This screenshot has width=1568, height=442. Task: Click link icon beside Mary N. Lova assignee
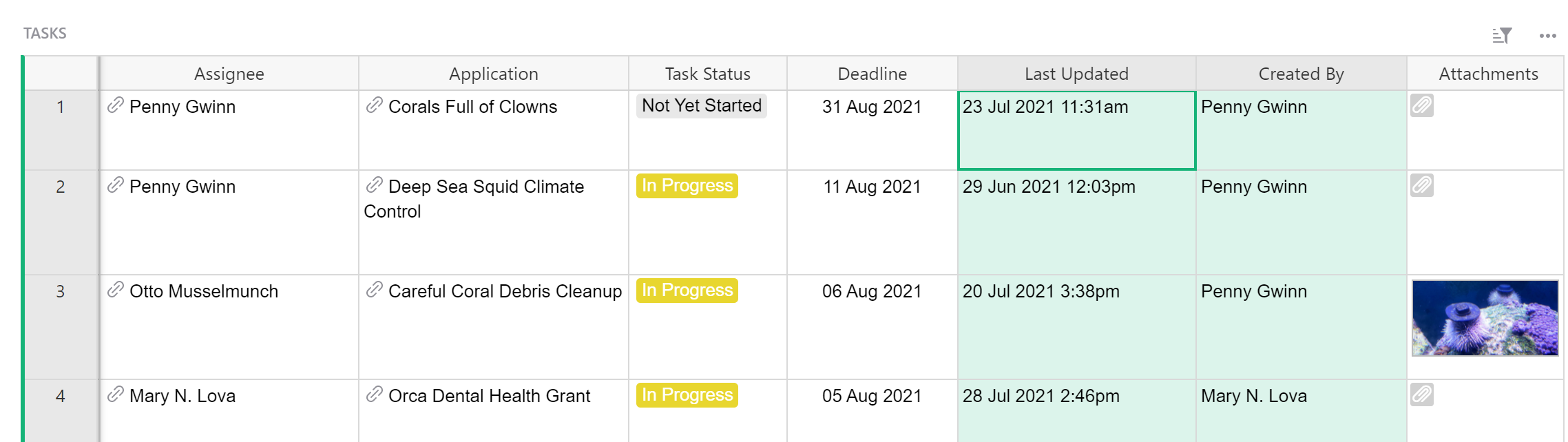pos(116,395)
